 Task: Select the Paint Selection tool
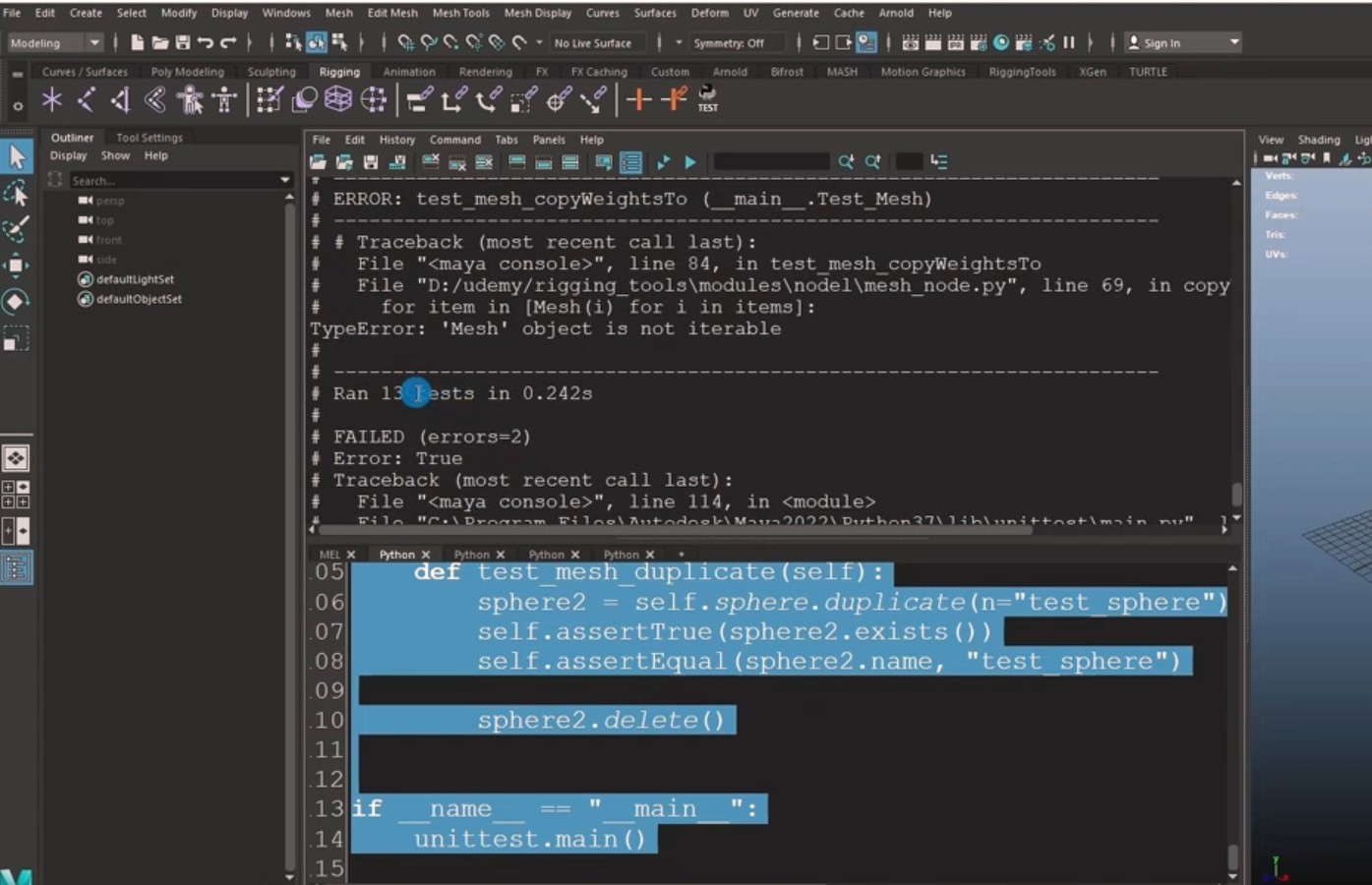click(17, 228)
